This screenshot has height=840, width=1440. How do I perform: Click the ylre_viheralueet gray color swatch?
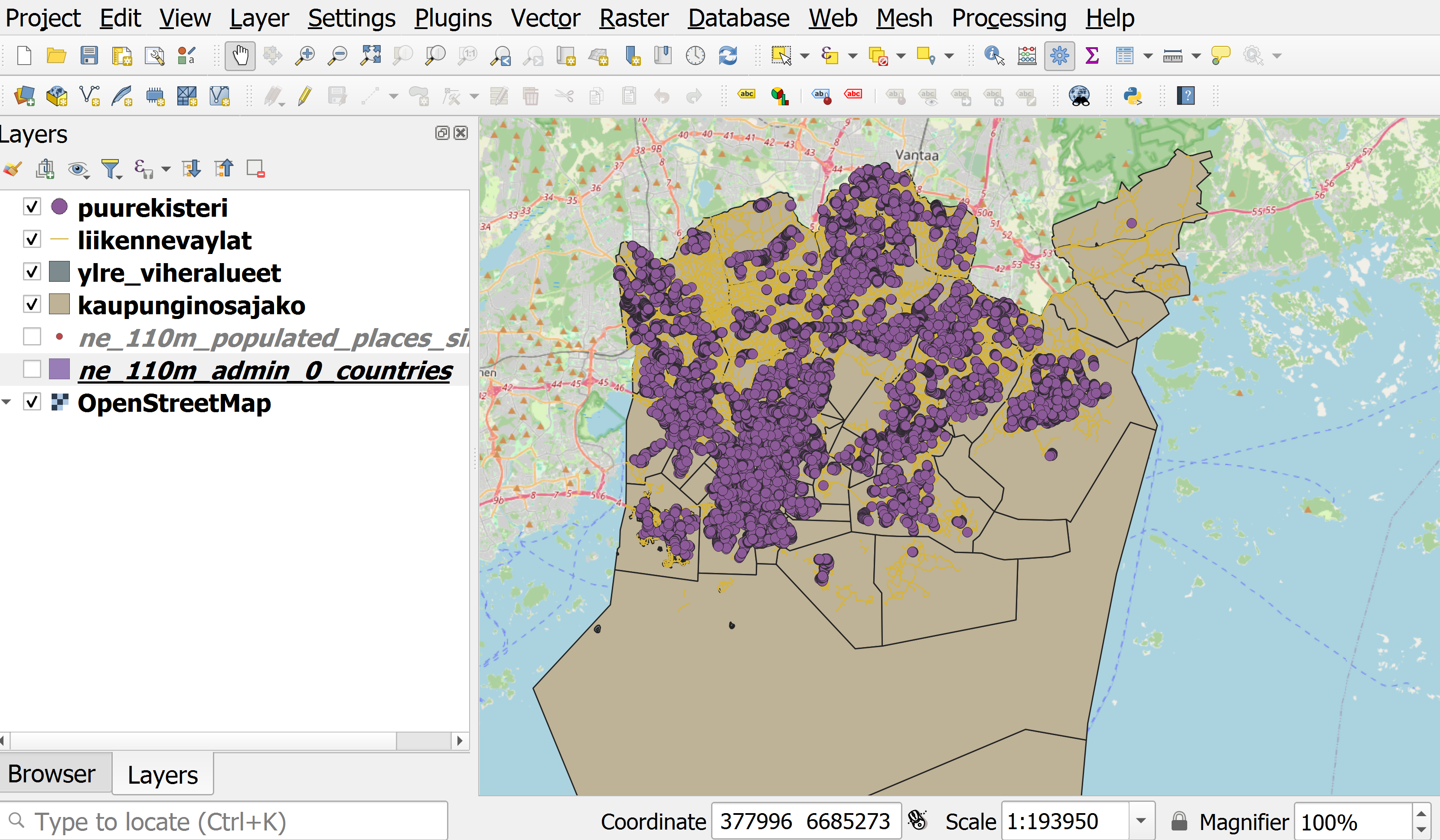click(x=59, y=272)
